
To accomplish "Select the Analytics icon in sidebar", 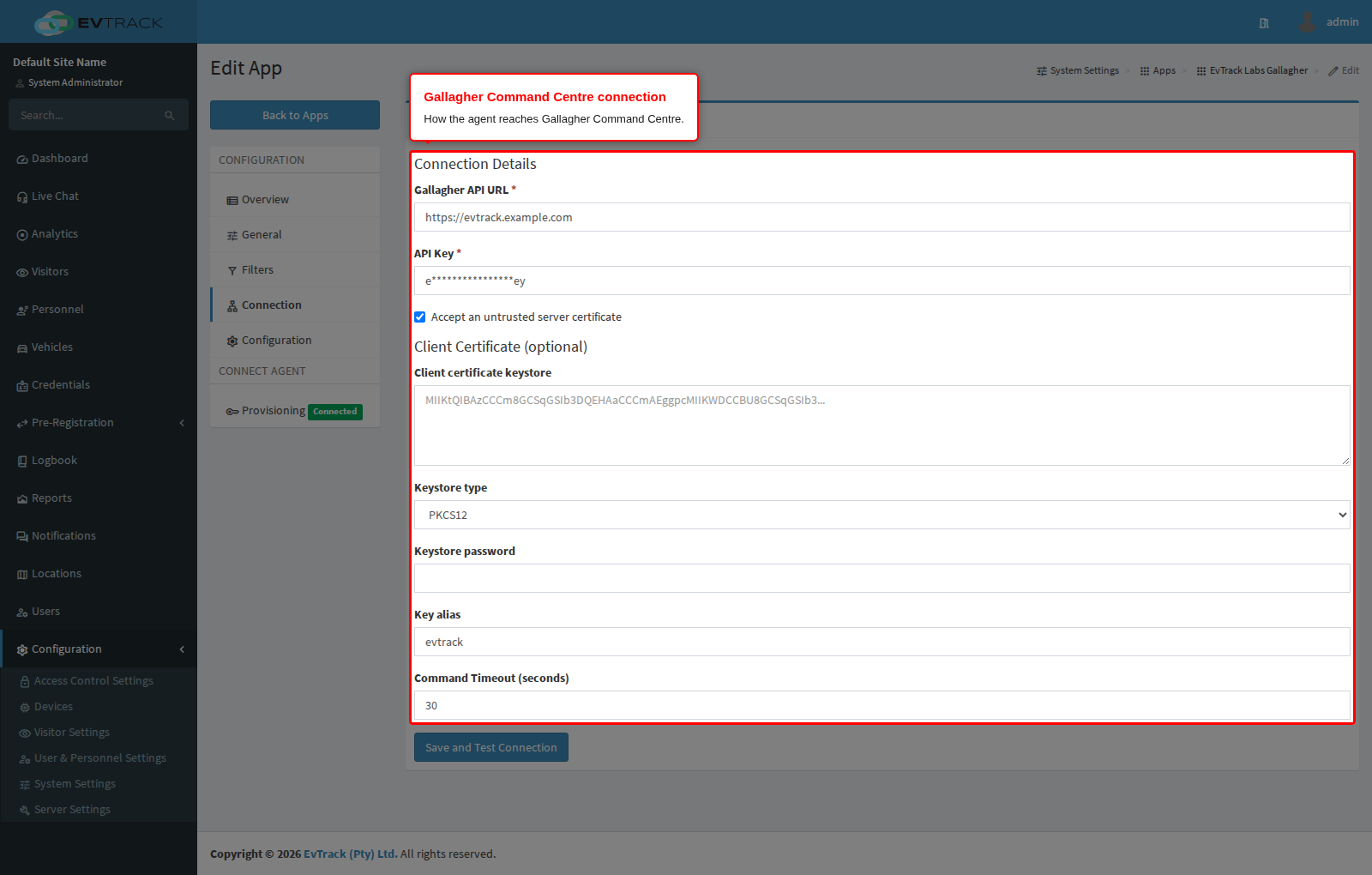I will click(22, 235).
